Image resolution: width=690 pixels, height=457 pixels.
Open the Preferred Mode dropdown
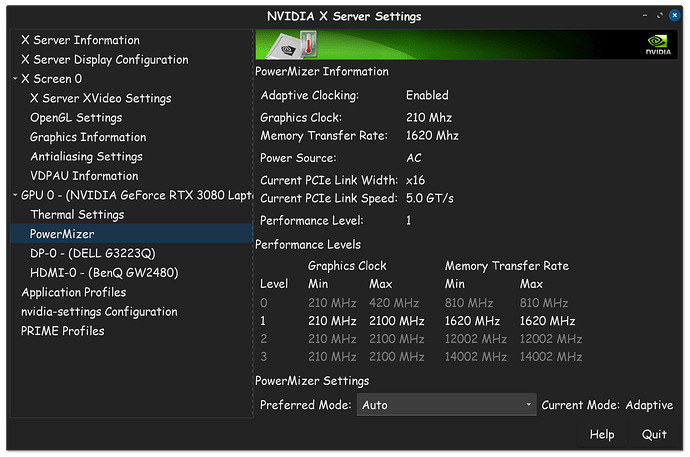point(446,405)
